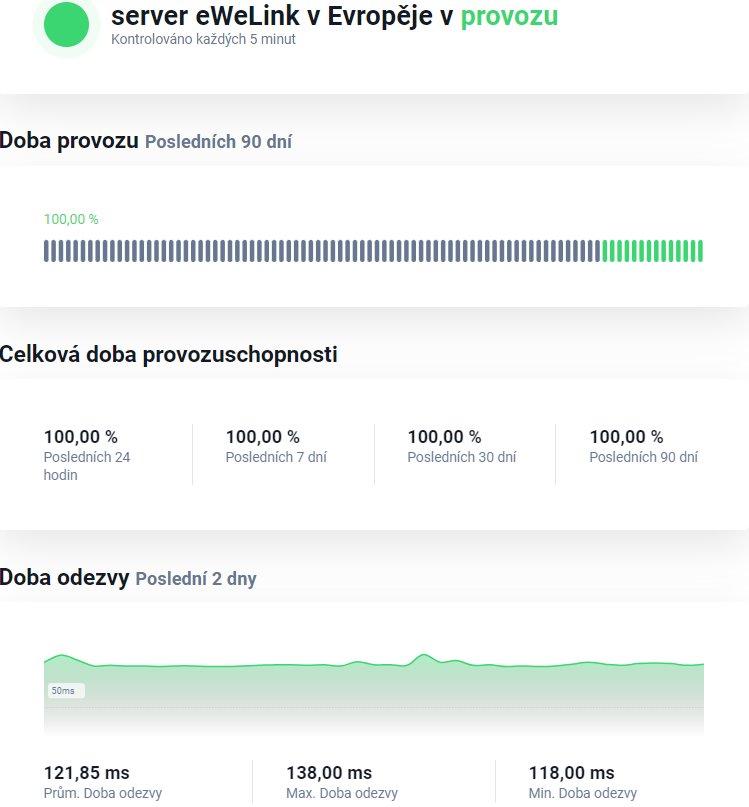The image size is (749, 807).
Task: Click the green word provozu in title
Action: point(509,16)
